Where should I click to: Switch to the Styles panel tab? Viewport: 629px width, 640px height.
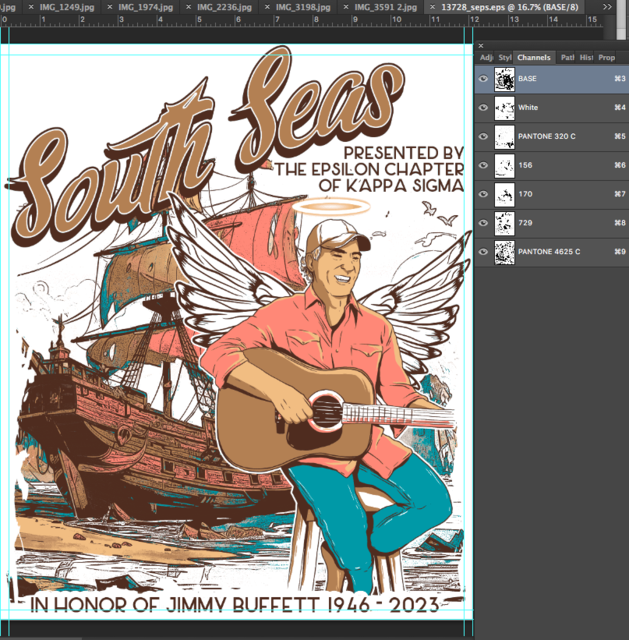(505, 58)
